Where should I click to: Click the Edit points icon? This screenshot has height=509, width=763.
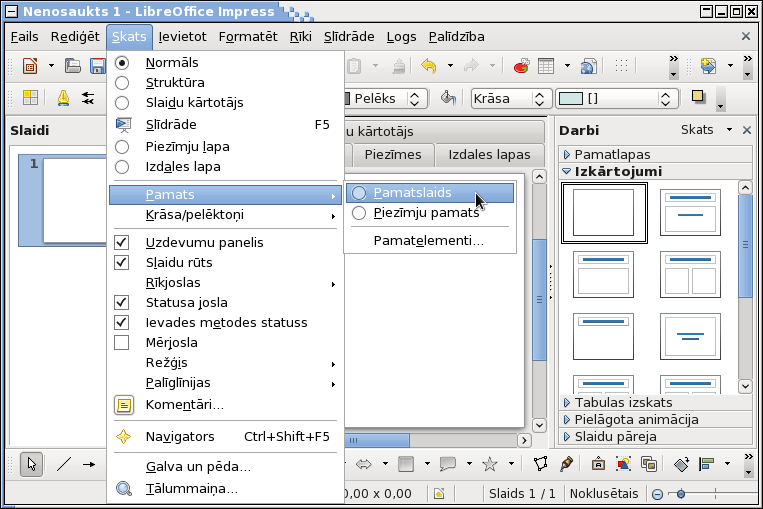(x=541, y=464)
